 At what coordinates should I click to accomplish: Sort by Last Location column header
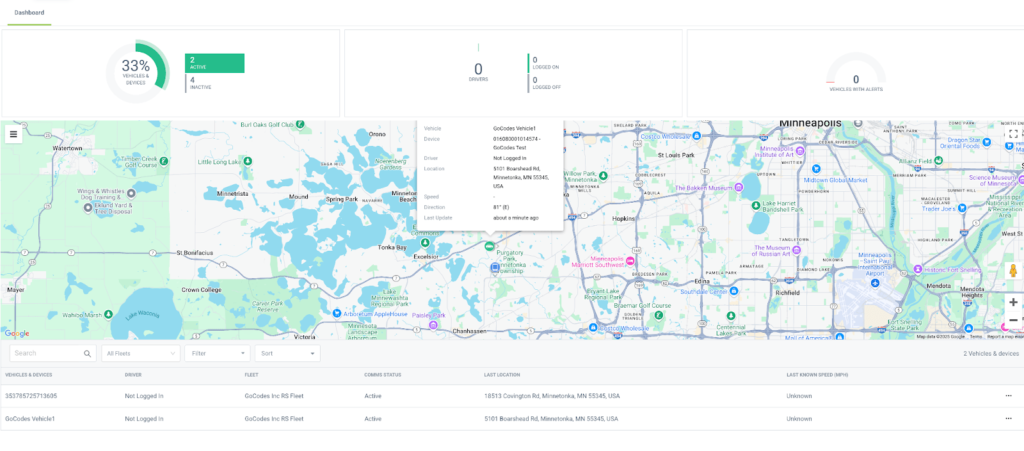pos(502,375)
